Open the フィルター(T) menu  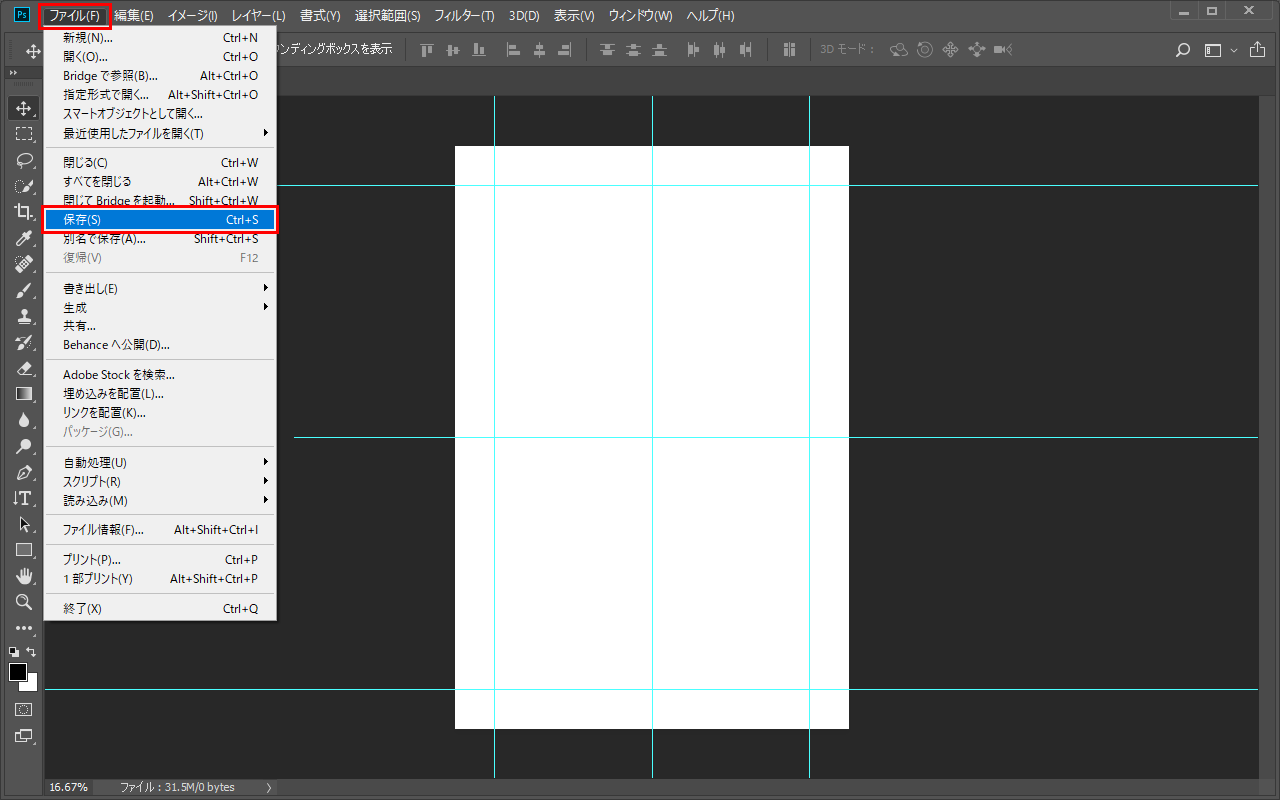(x=464, y=15)
